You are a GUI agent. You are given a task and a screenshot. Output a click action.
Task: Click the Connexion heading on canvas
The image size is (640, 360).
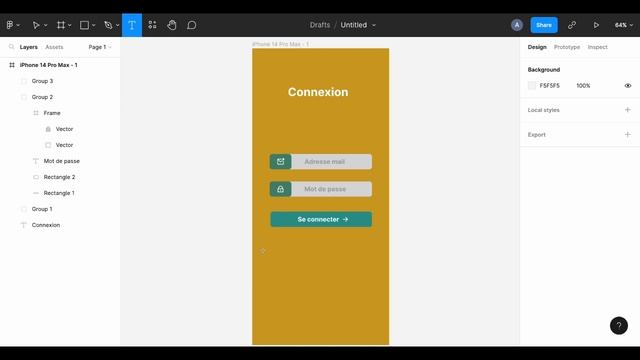coord(318,92)
